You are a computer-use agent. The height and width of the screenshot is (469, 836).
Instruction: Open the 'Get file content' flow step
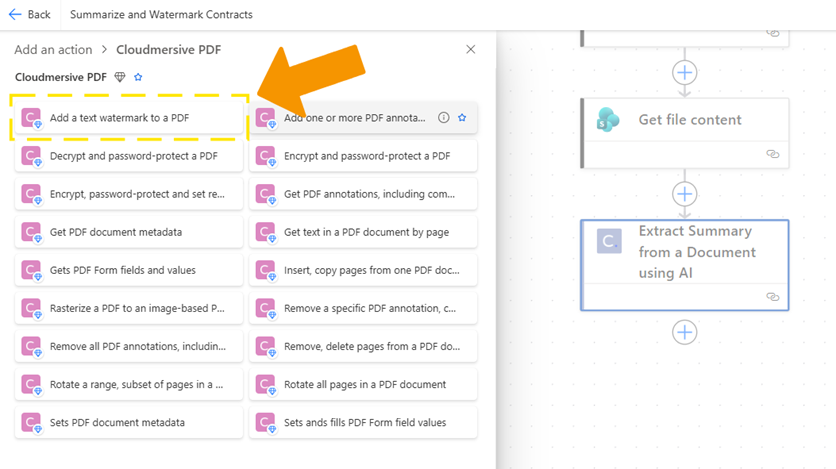point(685,133)
